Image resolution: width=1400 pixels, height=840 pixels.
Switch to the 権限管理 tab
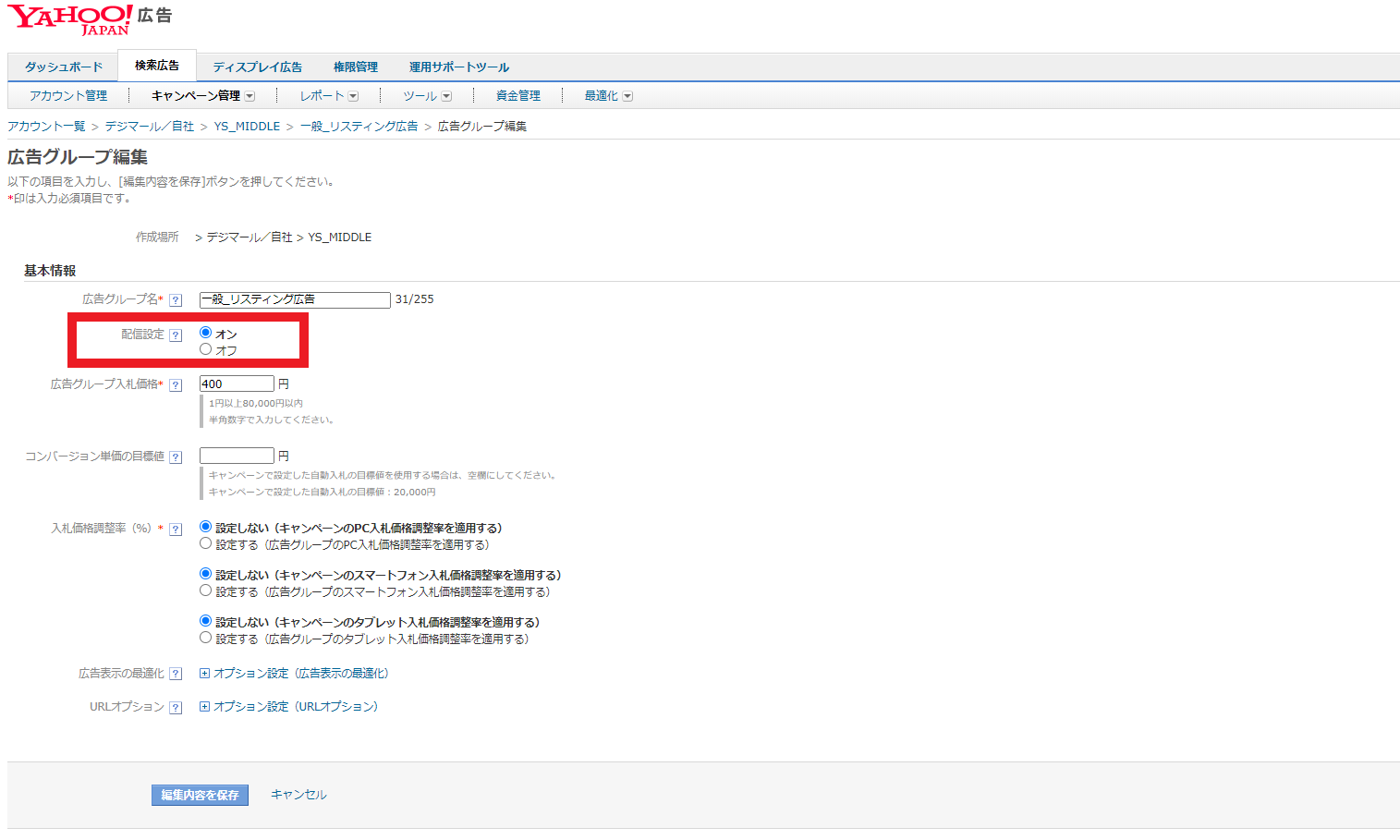356,67
